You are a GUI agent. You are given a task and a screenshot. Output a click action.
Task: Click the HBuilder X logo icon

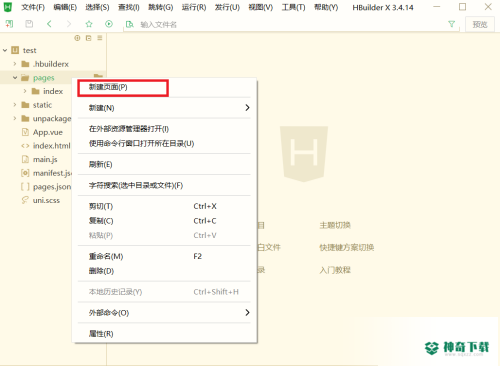coord(7,7)
